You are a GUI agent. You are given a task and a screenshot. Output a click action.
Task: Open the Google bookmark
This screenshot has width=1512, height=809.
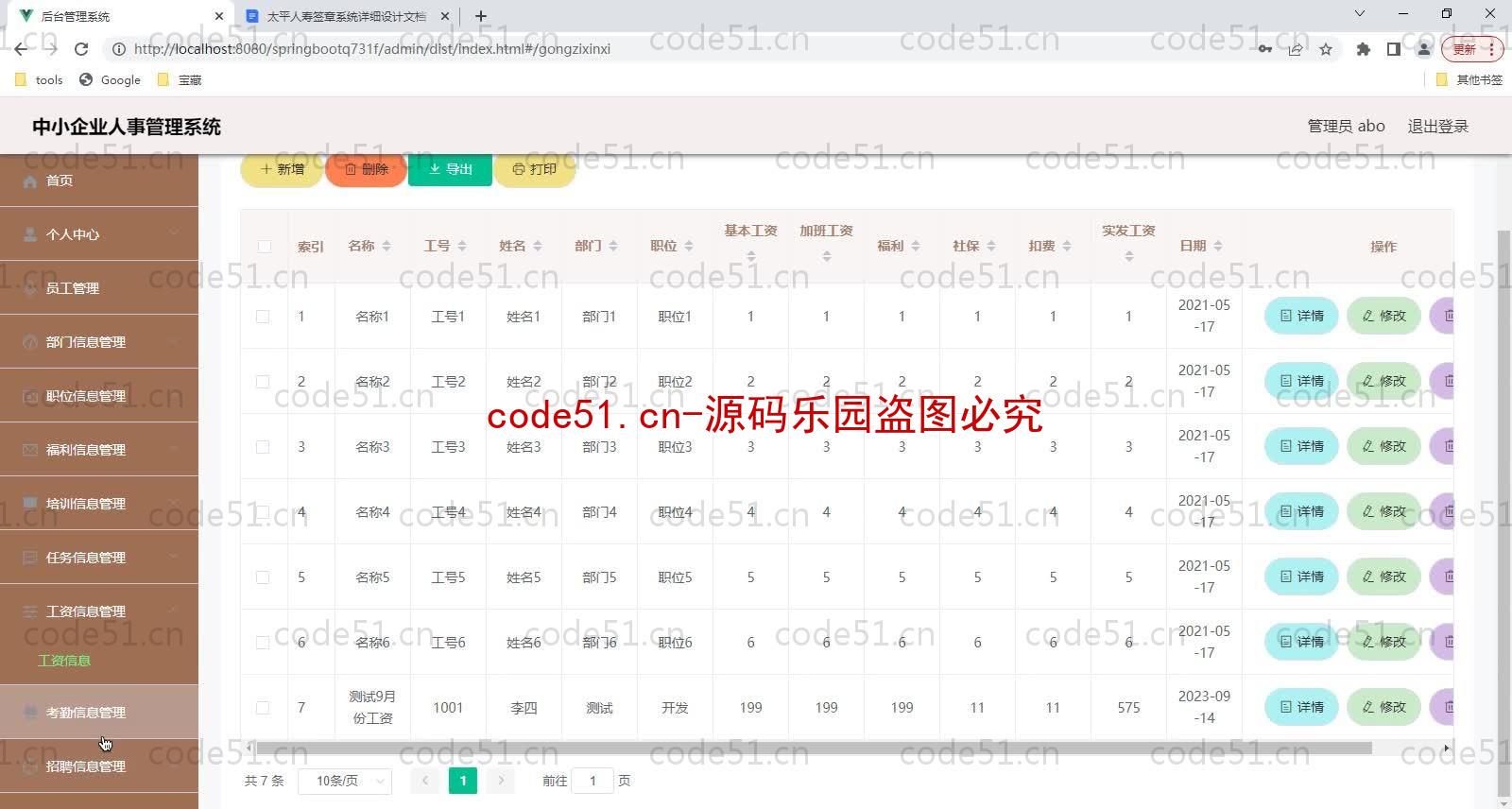click(111, 80)
